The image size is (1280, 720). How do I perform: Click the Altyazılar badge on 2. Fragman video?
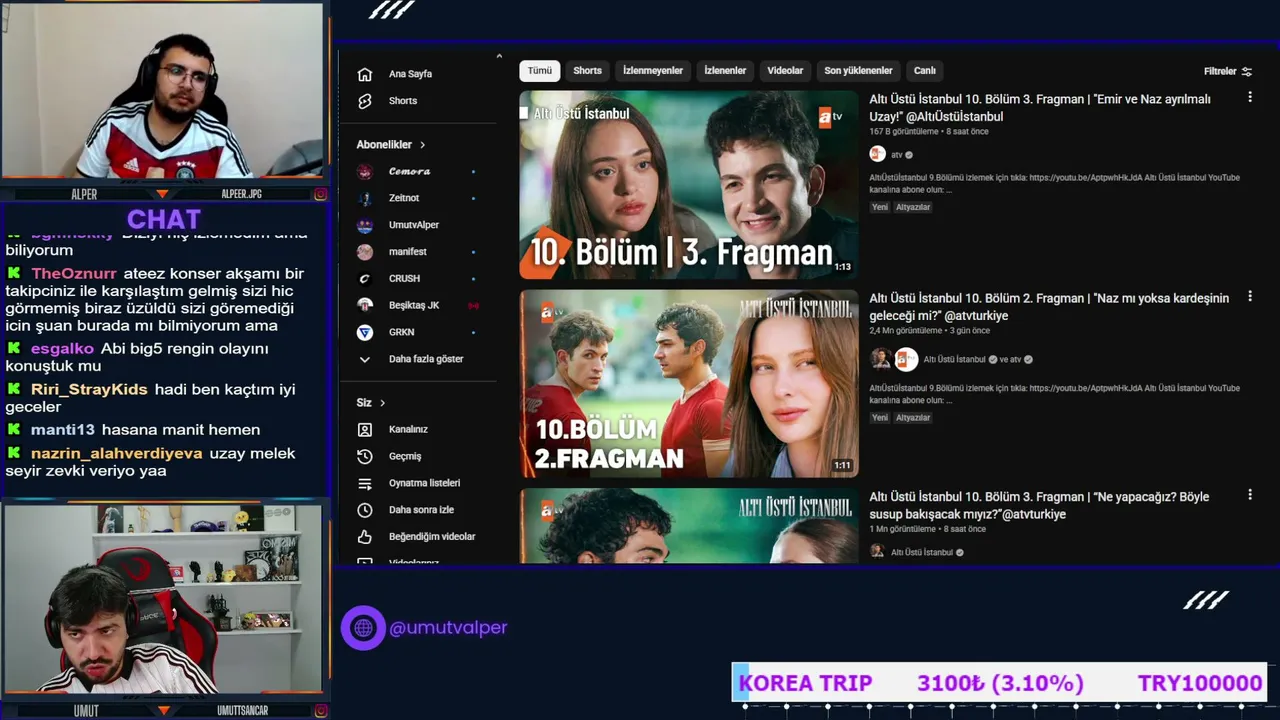[913, 418]
